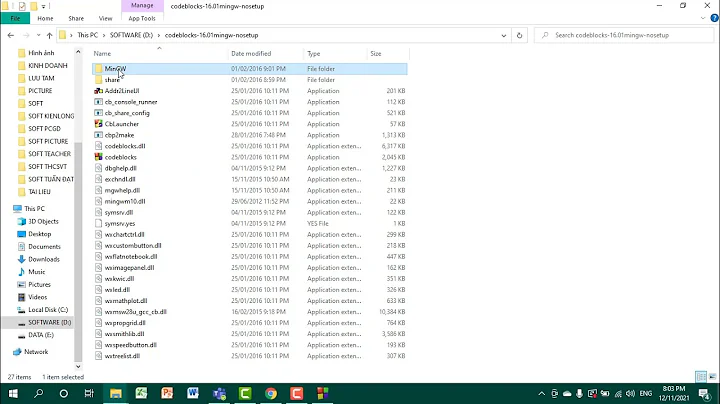Open the File menu tab

pos(15,18)
